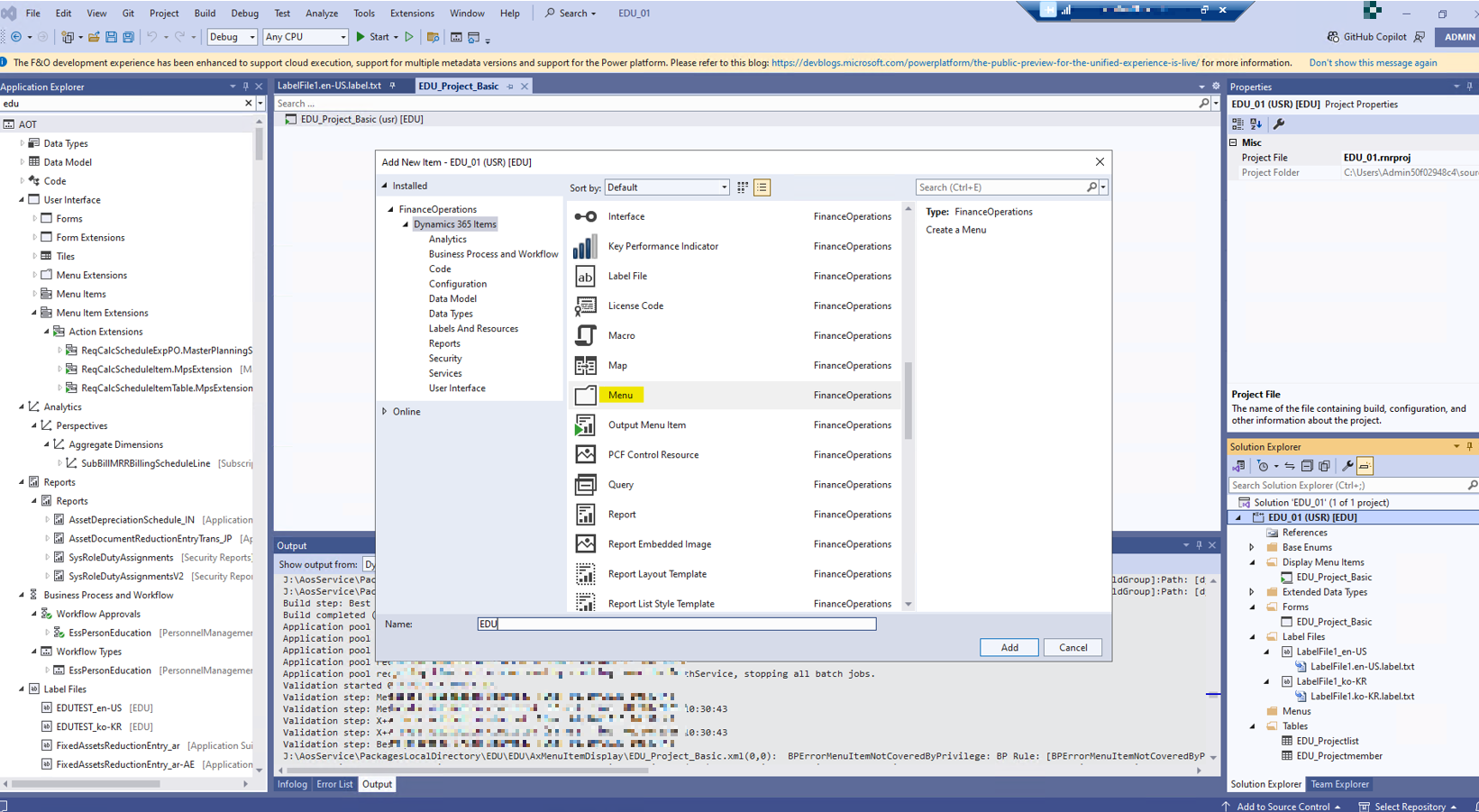
Task: Collapse Label Files folder in Solution Explorer
Action: pos(1252,636)
